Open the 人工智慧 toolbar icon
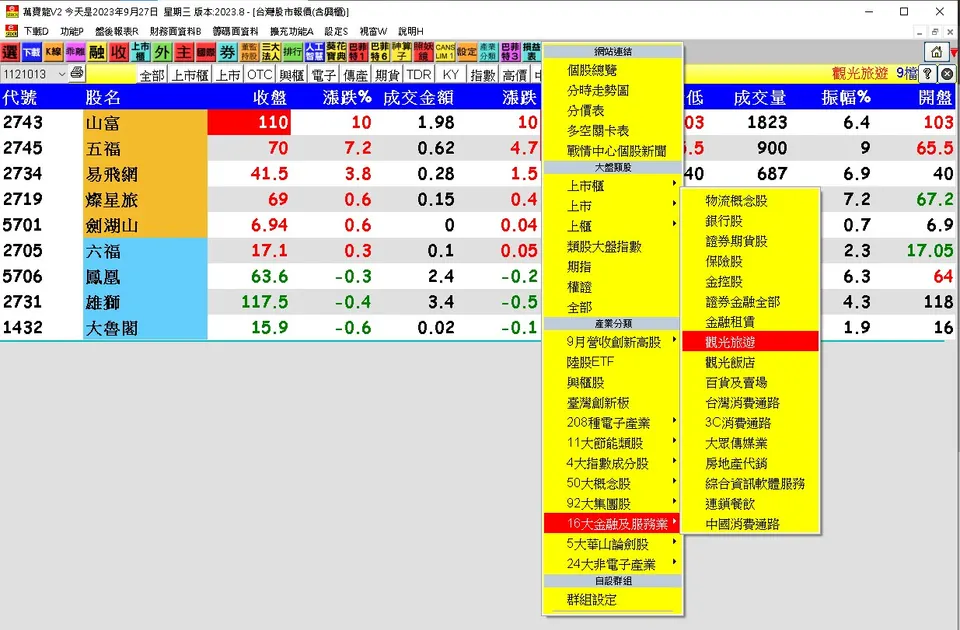960x630 pixels. point(314,53)
